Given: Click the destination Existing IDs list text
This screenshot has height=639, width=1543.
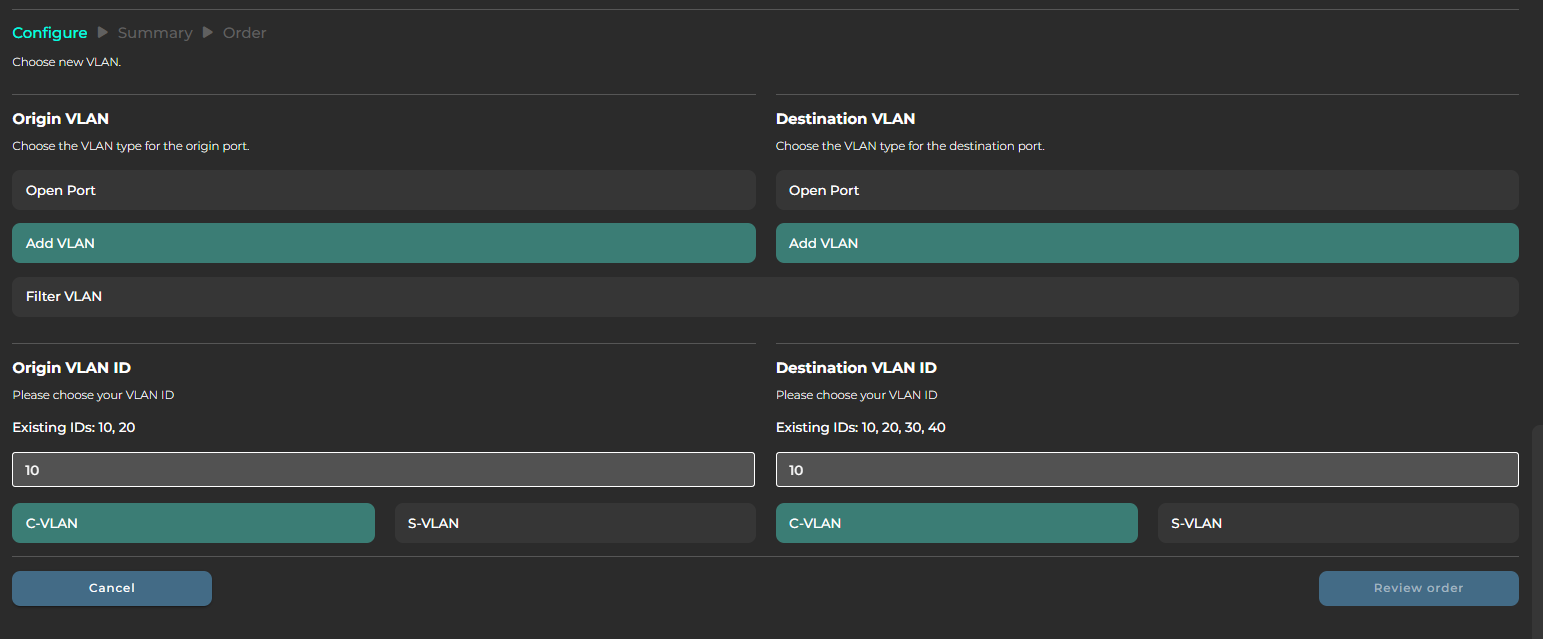Looking at the screenshot, I should [x=860, y=428].
